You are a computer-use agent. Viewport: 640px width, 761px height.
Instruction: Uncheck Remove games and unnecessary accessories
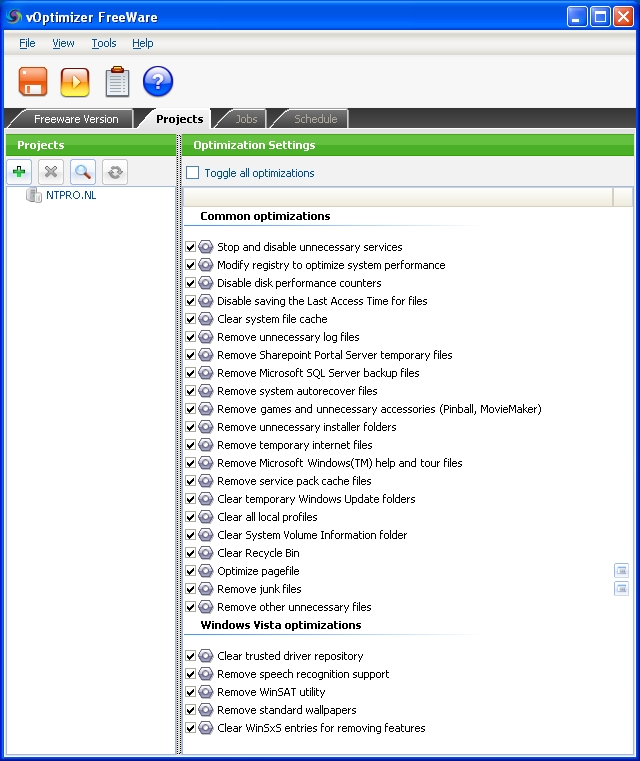coord(191,409)
